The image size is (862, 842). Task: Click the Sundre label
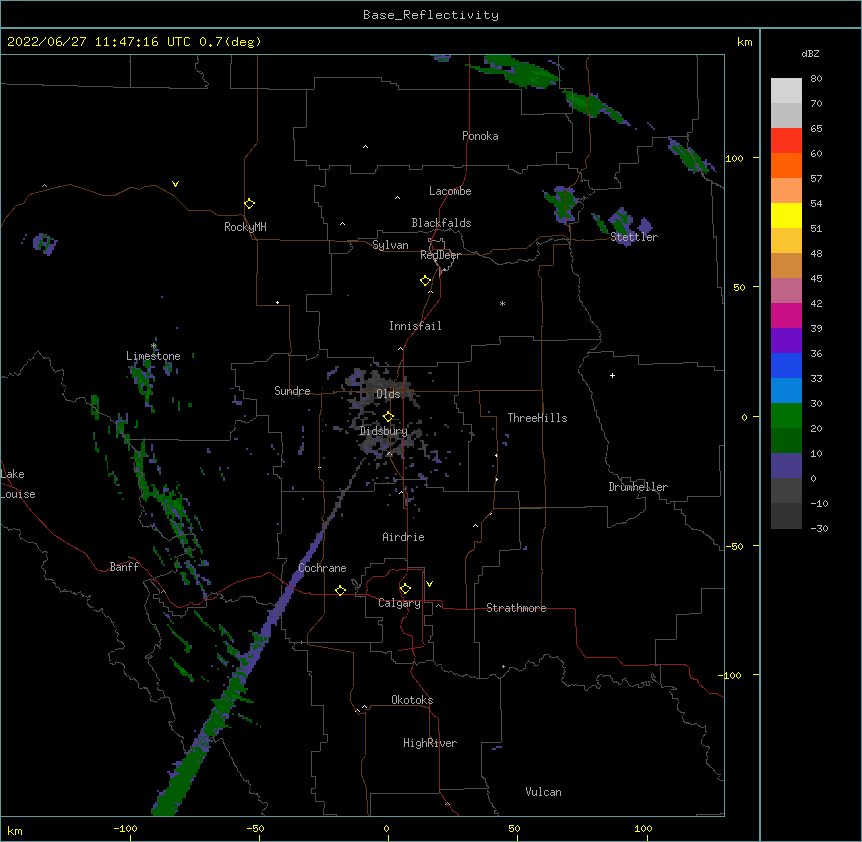[x=292, y=391]
